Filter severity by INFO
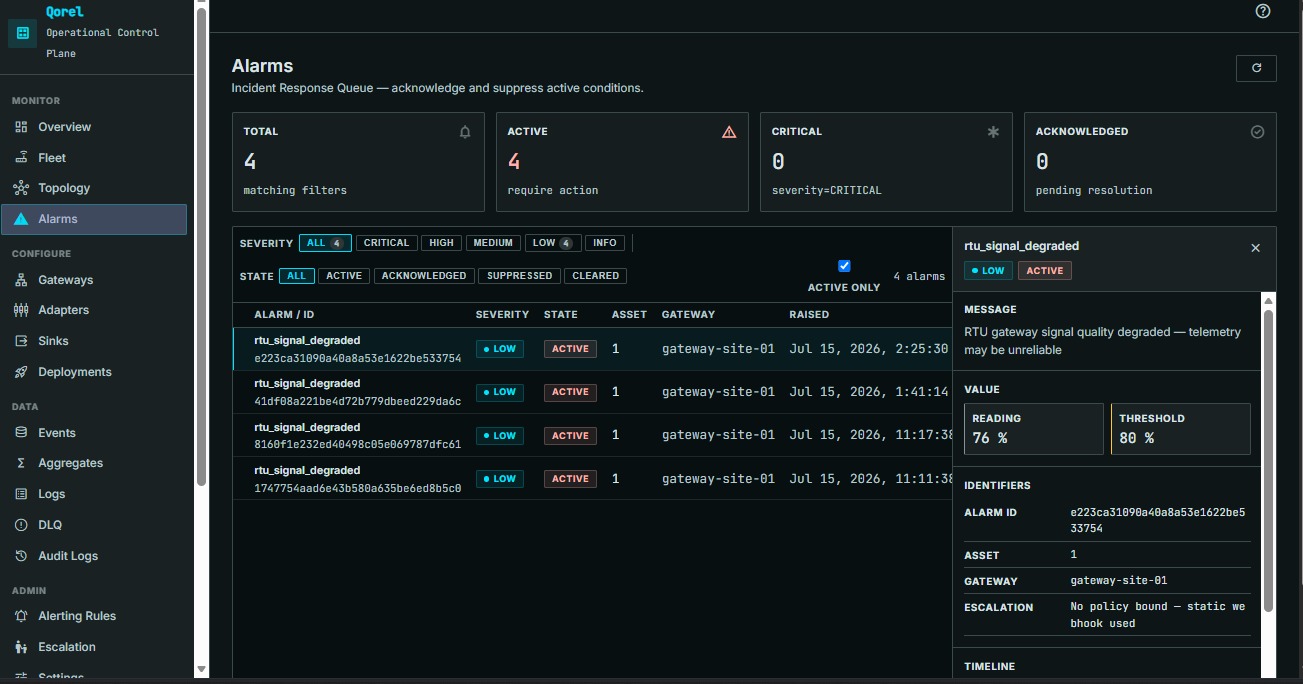 click(x=605, y=243)
